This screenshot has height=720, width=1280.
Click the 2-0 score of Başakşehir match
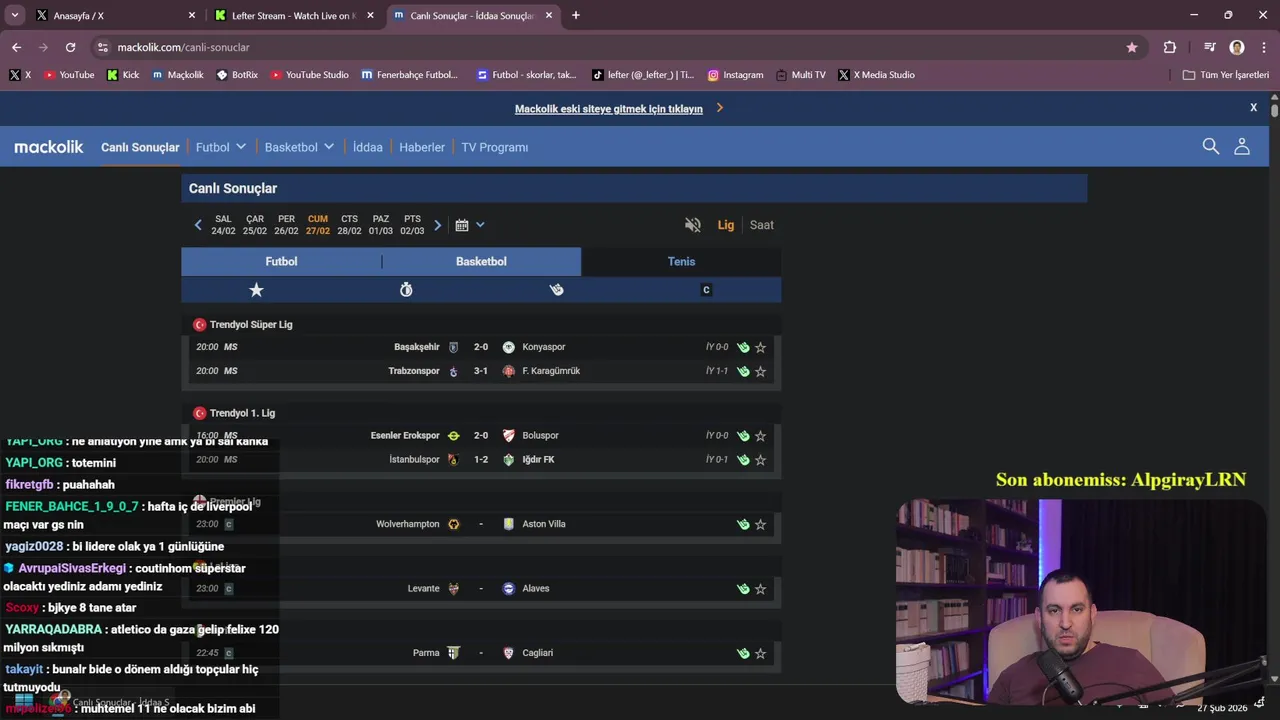[x=481, y=347]
